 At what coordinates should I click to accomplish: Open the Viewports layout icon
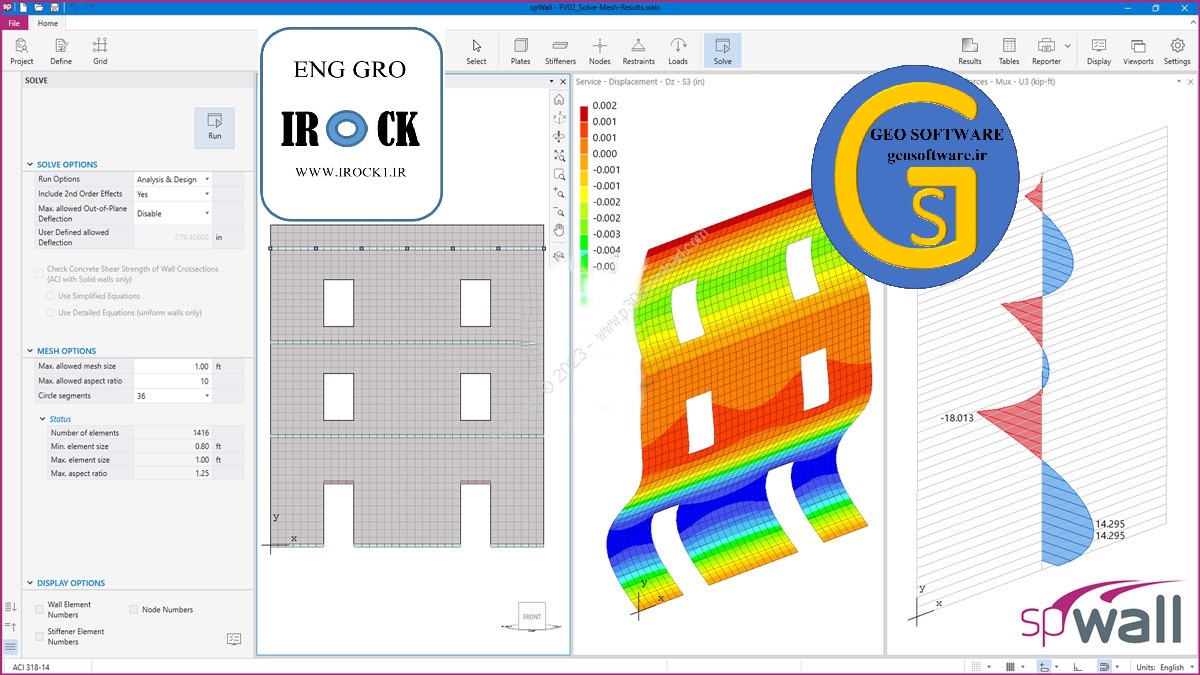[1138, 51]
